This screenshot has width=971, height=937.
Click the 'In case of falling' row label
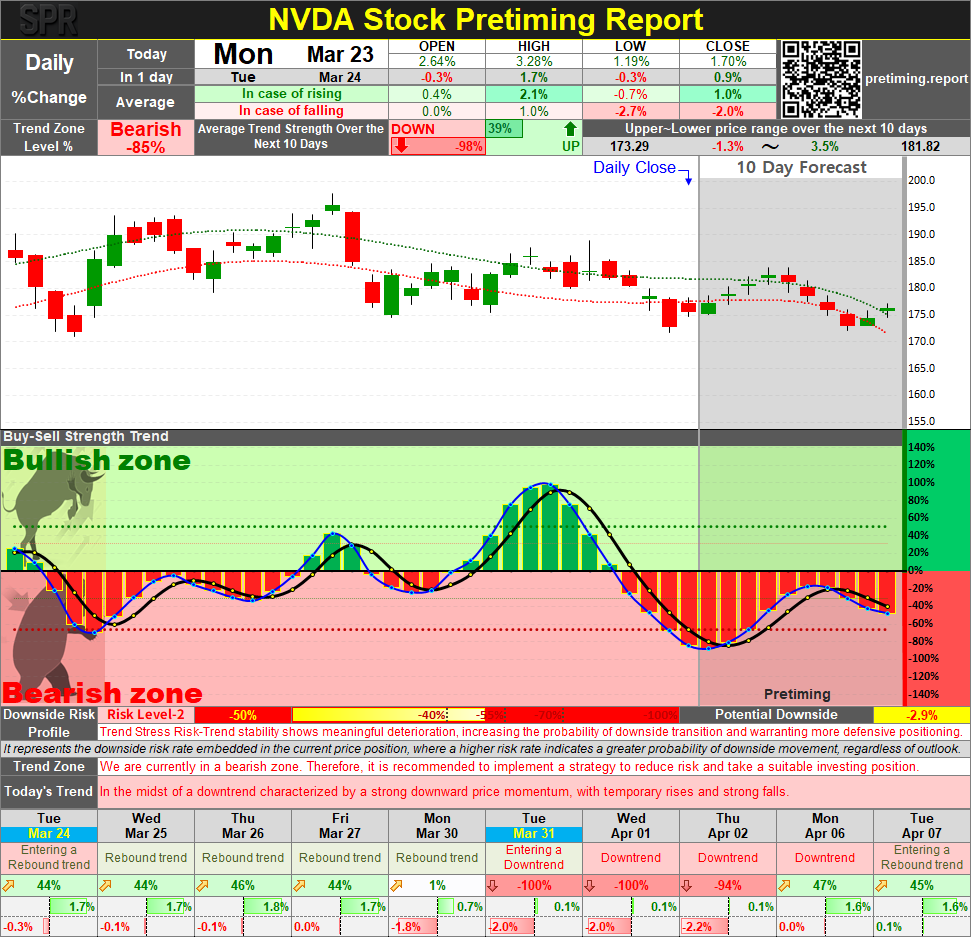292,111
